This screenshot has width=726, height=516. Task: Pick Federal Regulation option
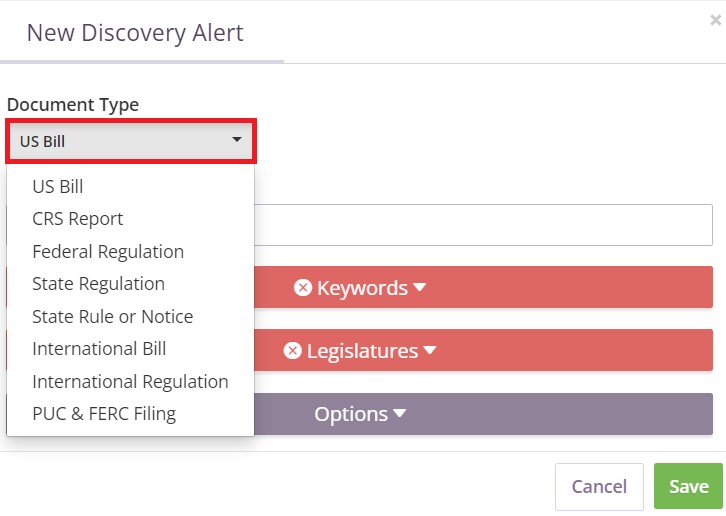(108, 252)
